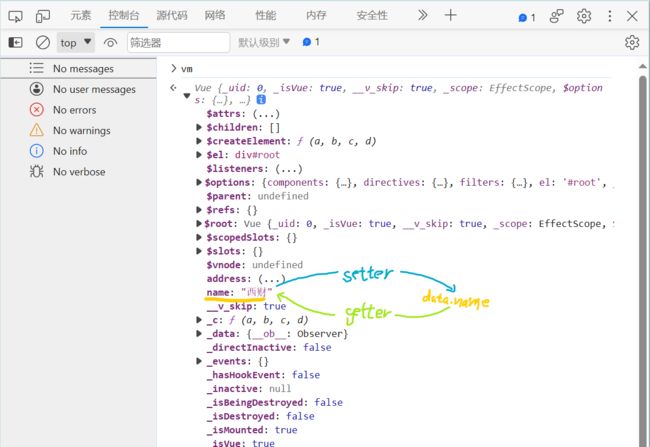Viewport: 650px width, 447px height.
Task: Click the vm command input line
Action: click(187, 69)
